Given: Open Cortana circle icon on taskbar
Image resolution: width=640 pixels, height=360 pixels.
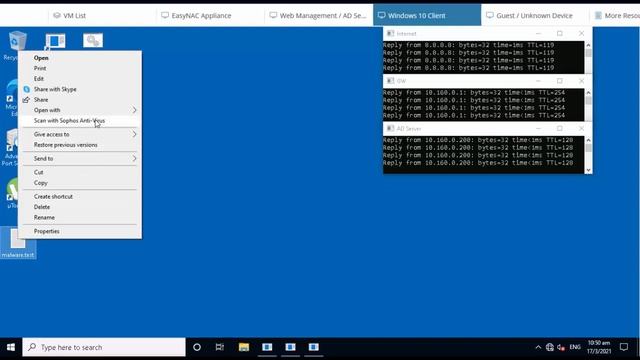Looking at the screenshot, I should 197,347.
